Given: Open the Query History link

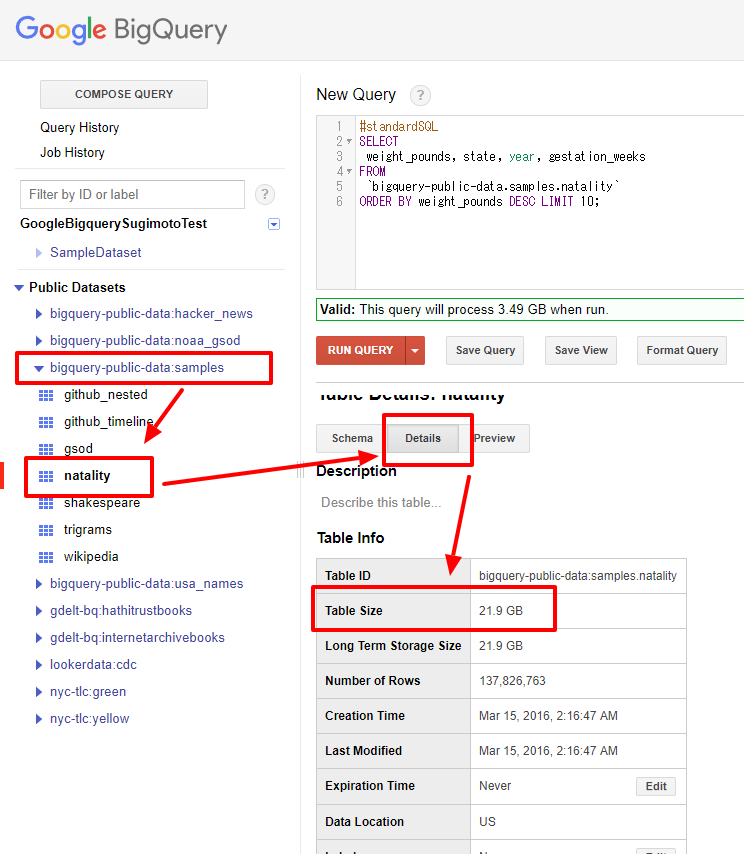Looking at the screenshot, I should click(80, 127).
